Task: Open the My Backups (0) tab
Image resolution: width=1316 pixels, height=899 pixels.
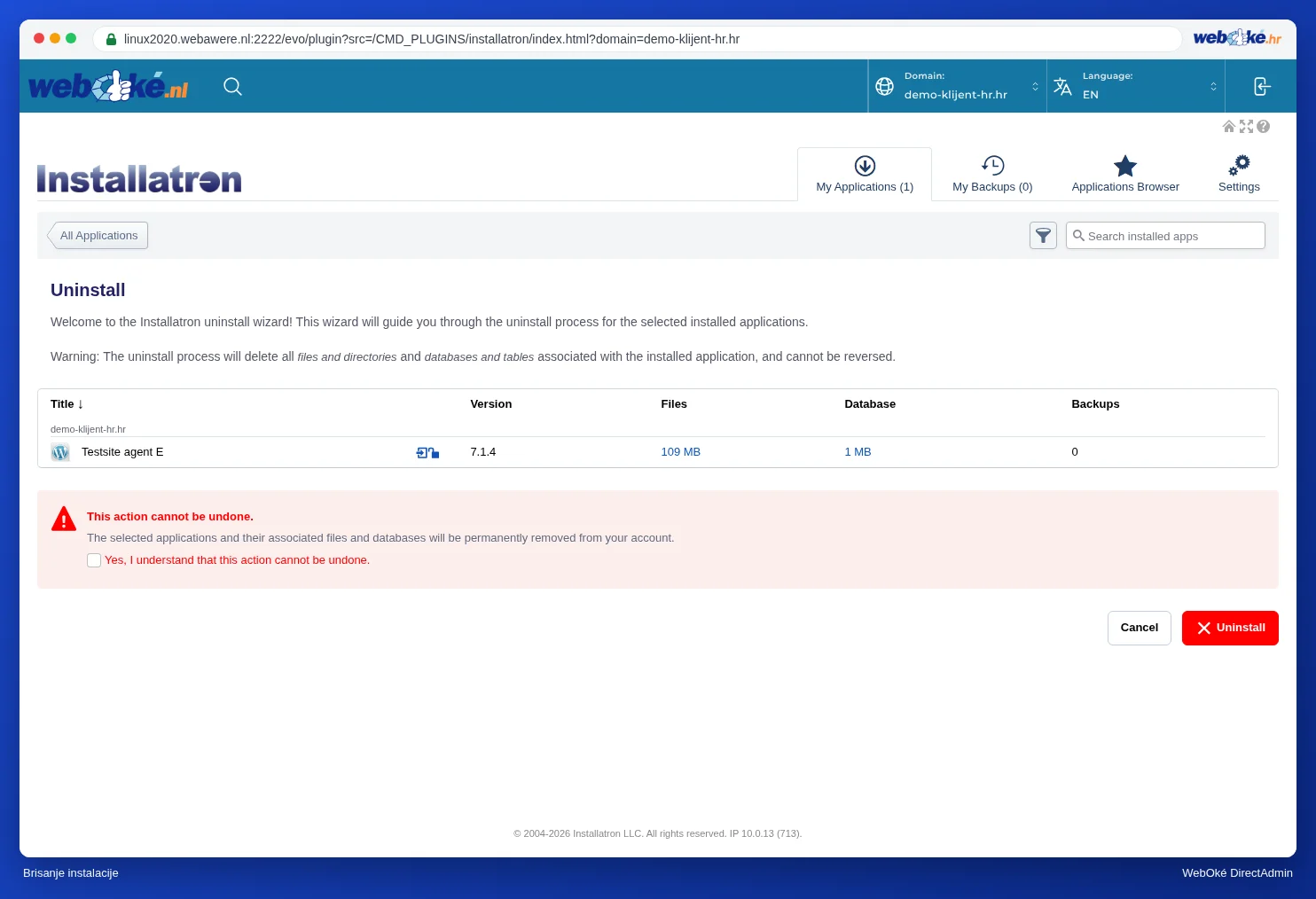Action: pyautogui.click(x=992, y=175)
